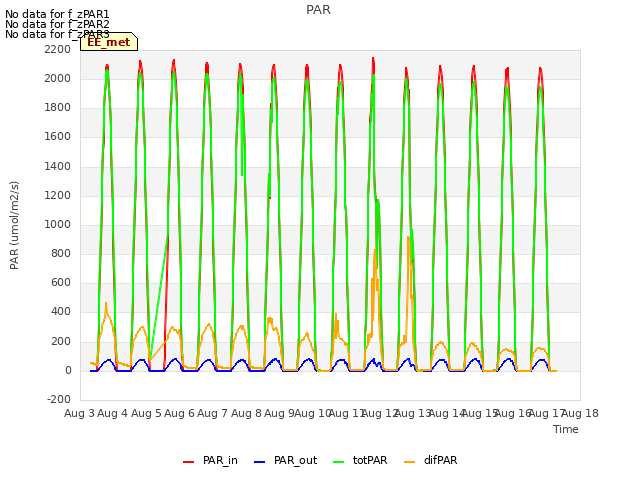Click the Aug 4 x-axis date label

[113, 413]
